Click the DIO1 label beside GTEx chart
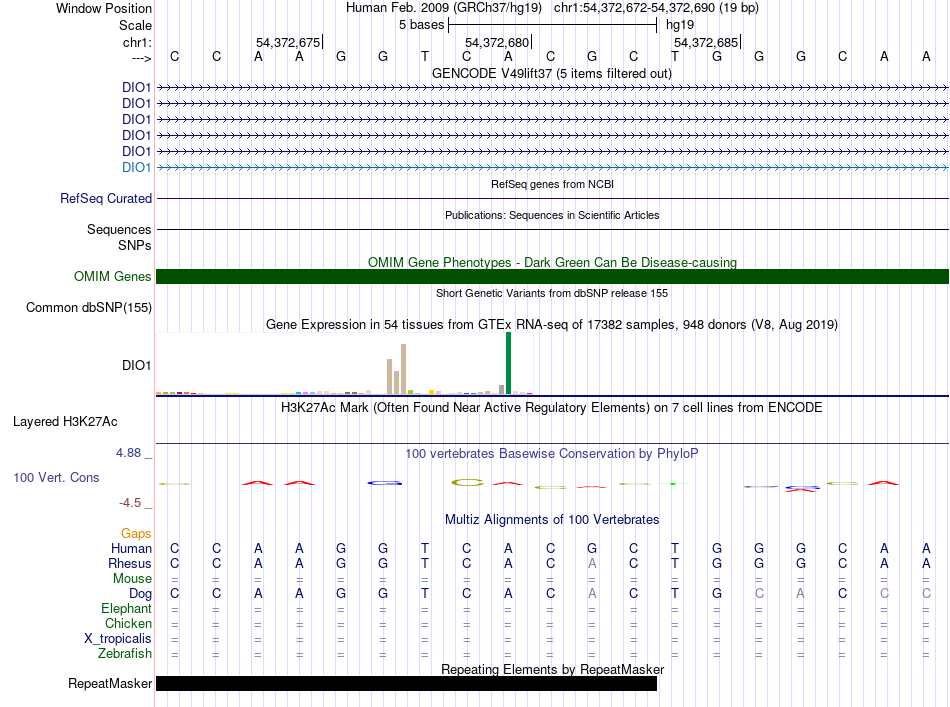 136,365
